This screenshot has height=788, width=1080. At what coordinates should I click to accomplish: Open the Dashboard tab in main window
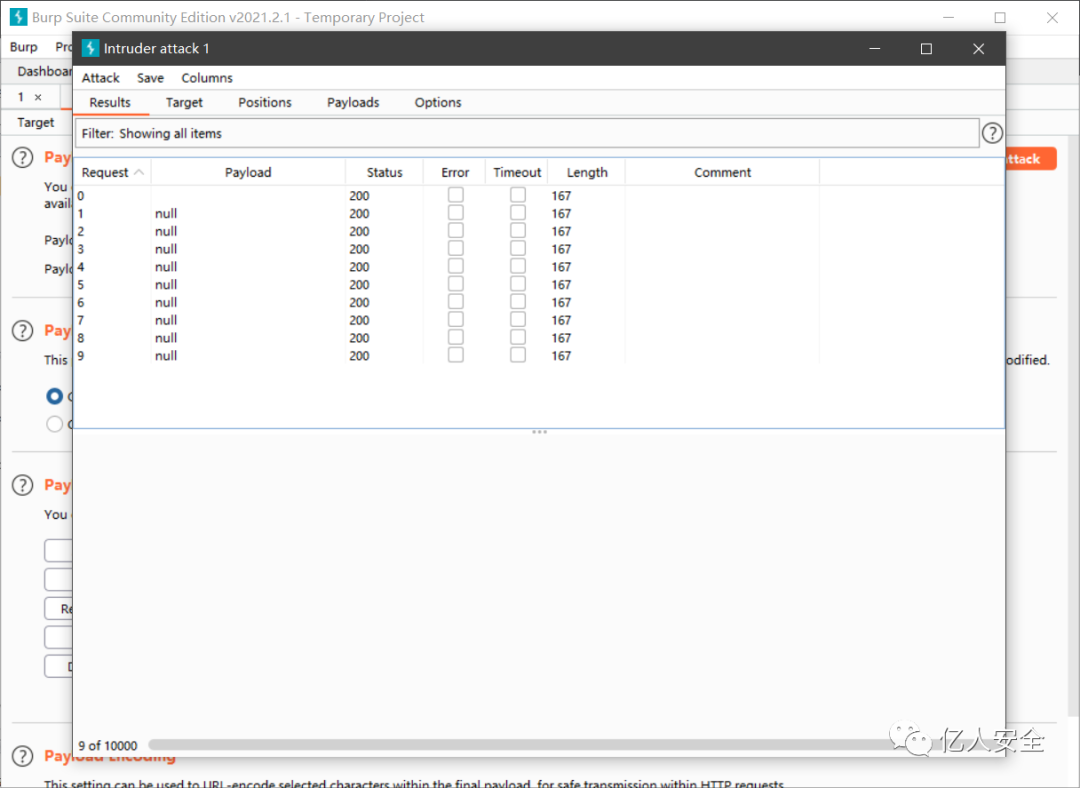[43, 71]
